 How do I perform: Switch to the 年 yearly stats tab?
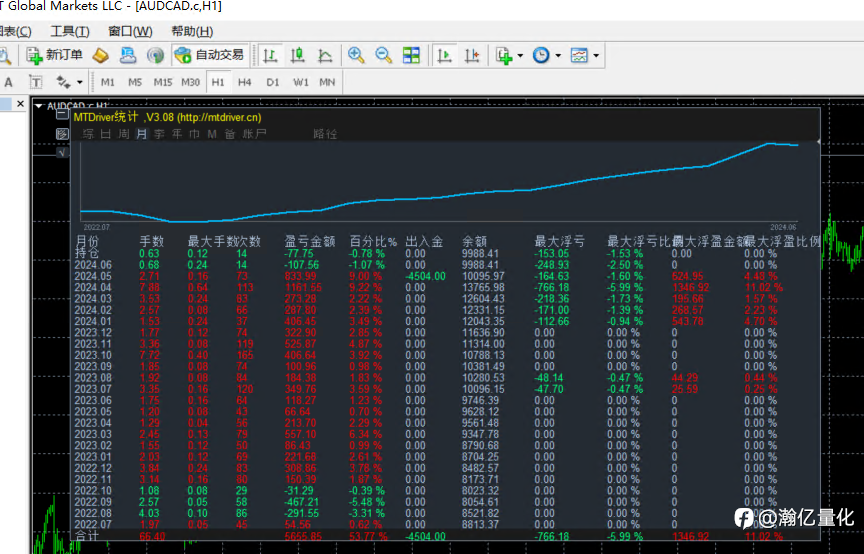click(177, 134)
